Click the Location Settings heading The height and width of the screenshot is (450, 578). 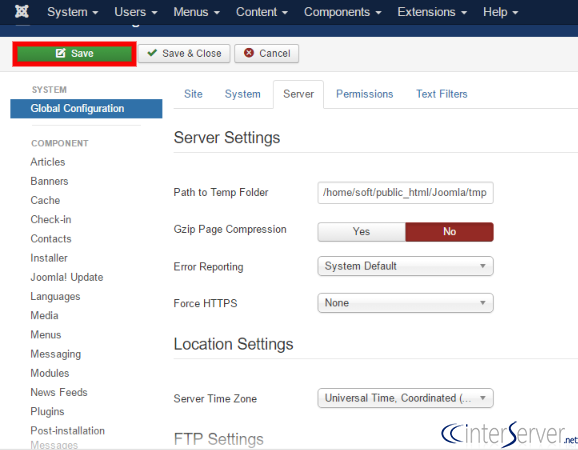[233, 344]
